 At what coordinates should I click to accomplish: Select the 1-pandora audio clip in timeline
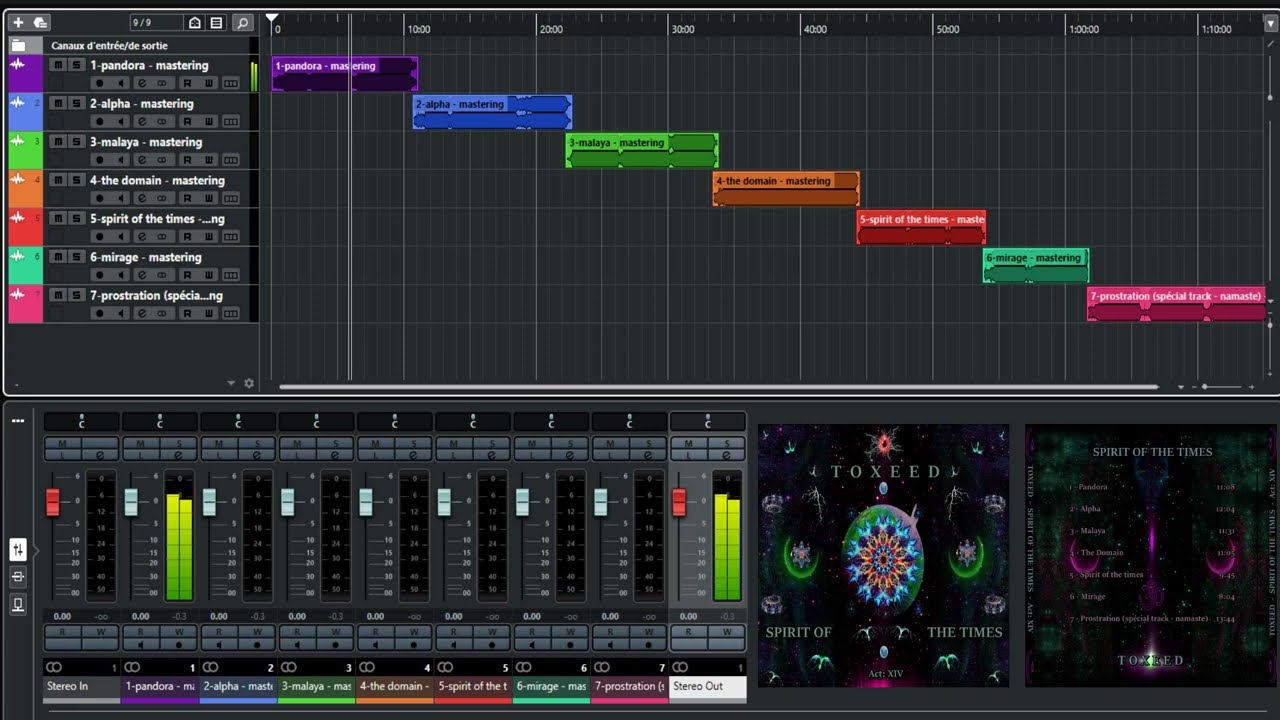pos(344,74)
